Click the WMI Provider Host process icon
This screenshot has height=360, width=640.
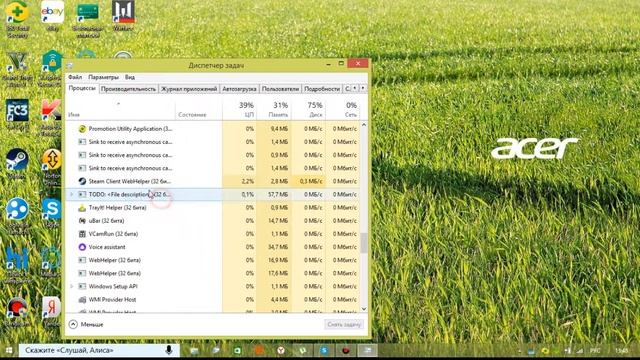pos(82,300)
